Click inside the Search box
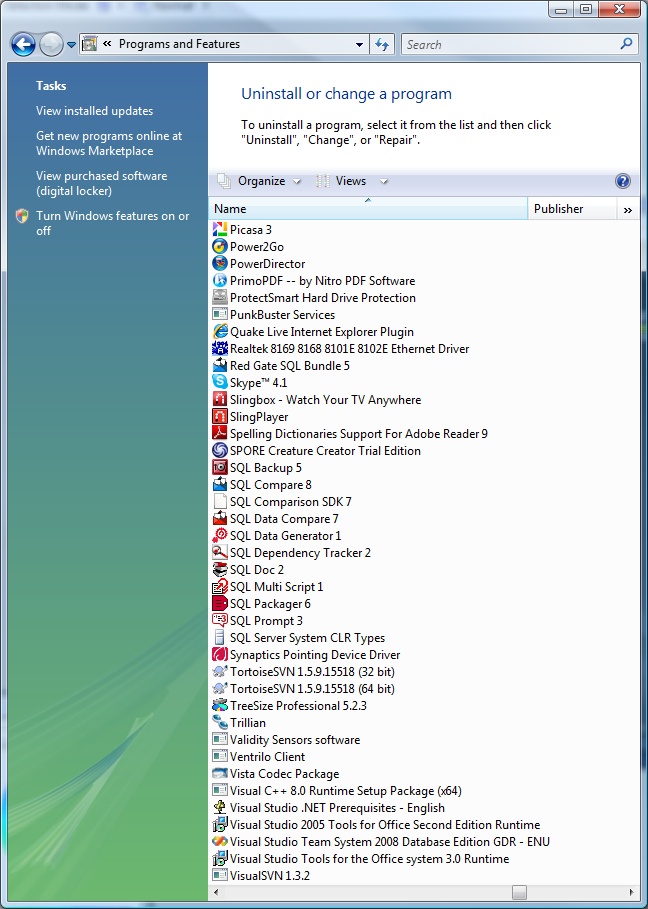 [510, 45]
